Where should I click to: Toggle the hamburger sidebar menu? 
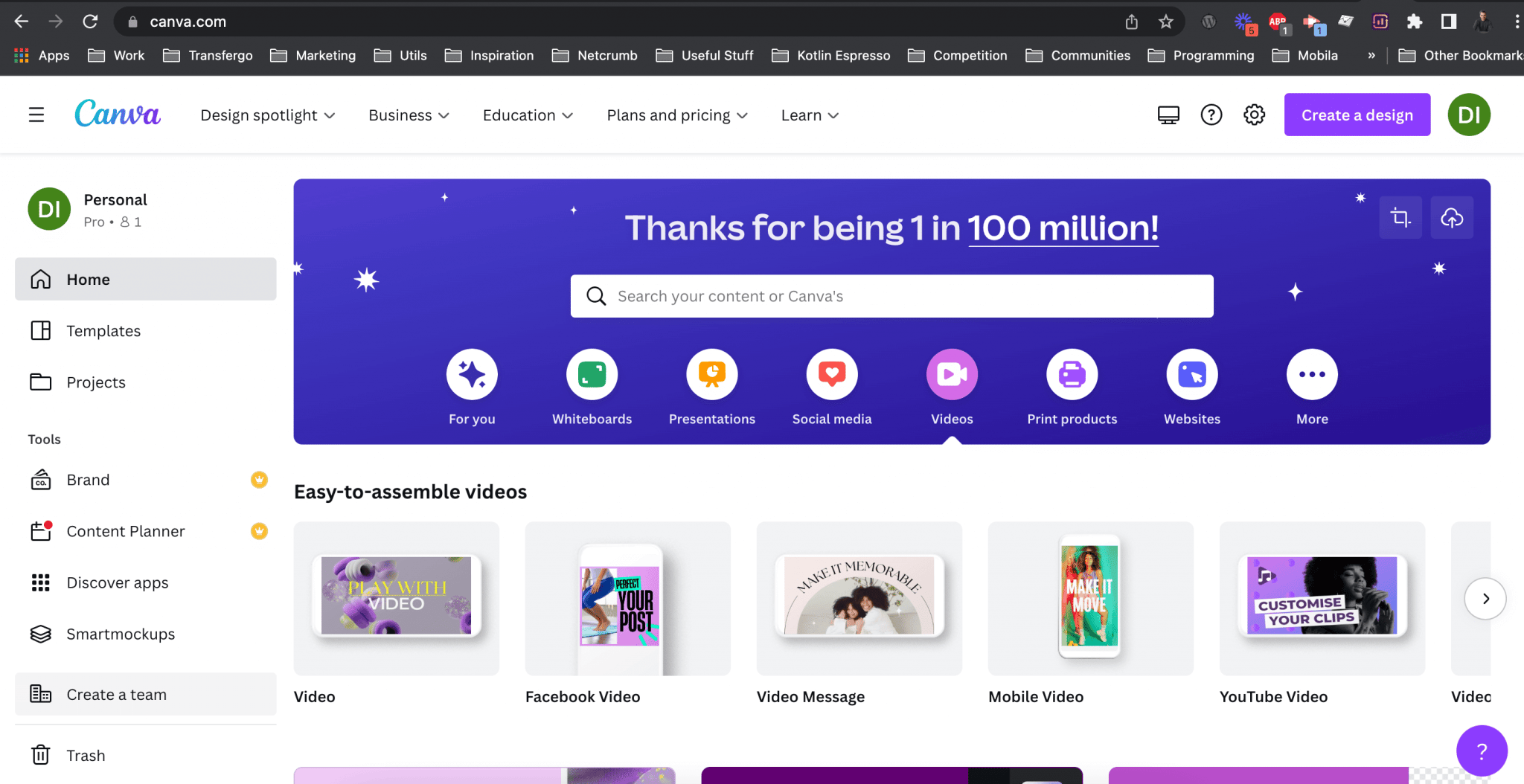[x=36, y=115]
